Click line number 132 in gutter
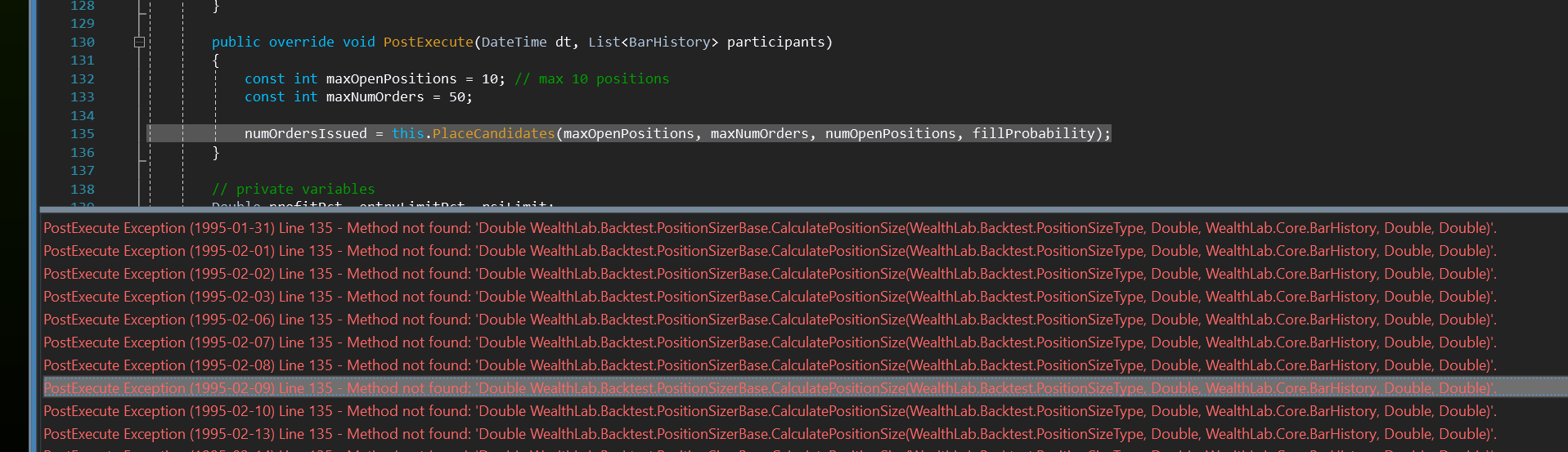The height and width of the screenshot is (452, 1568). (x=82, y=79)
